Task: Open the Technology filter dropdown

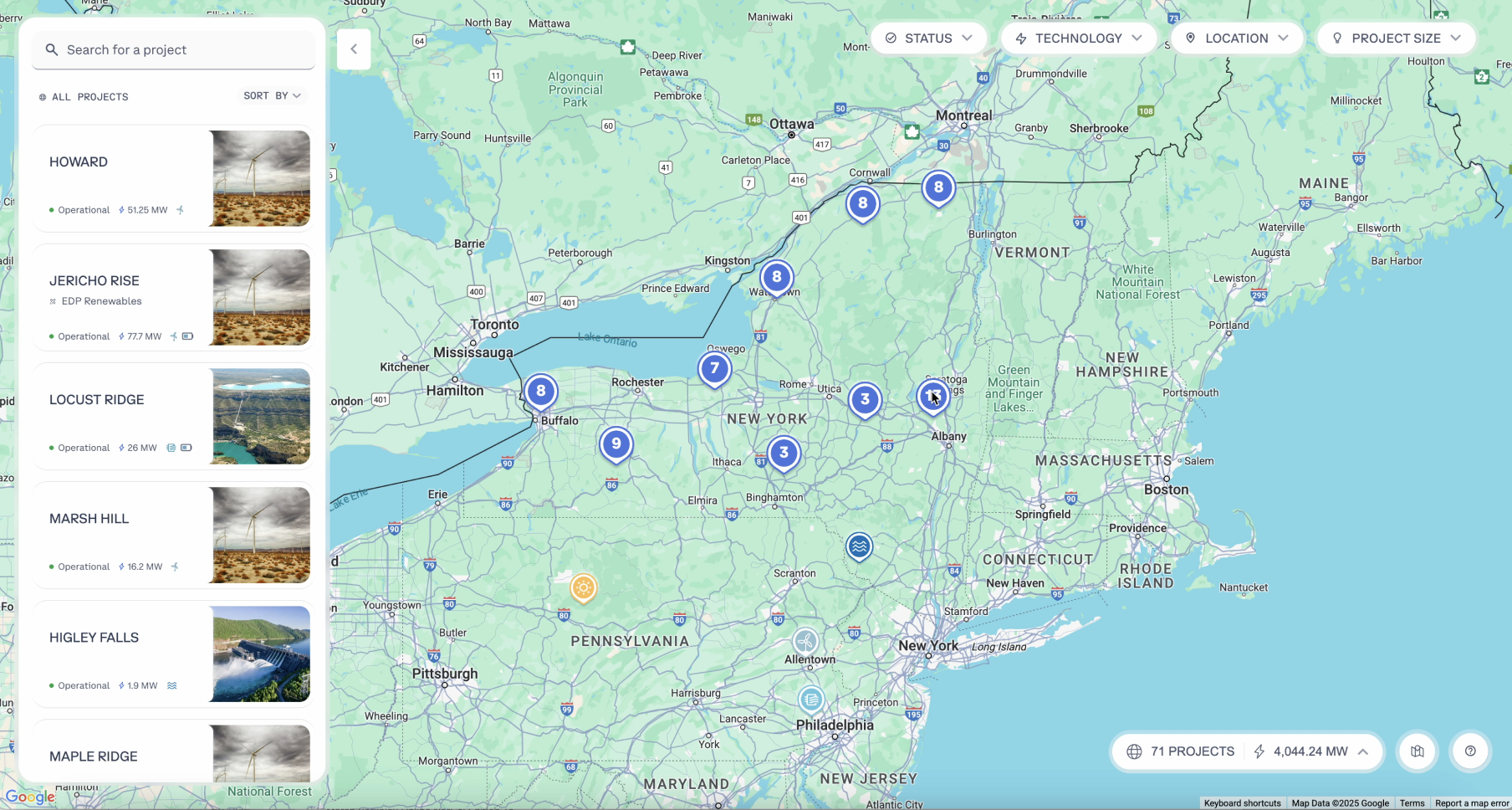Action: coord(1077,38)
